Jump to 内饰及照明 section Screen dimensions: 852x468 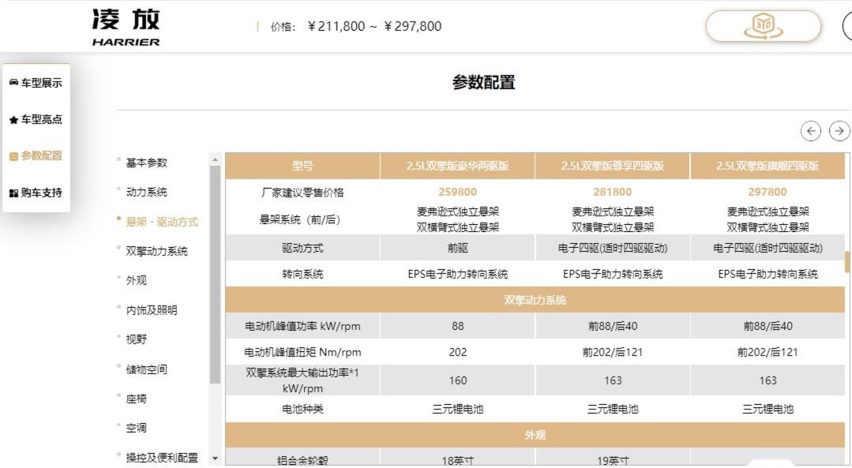[152, 310]
